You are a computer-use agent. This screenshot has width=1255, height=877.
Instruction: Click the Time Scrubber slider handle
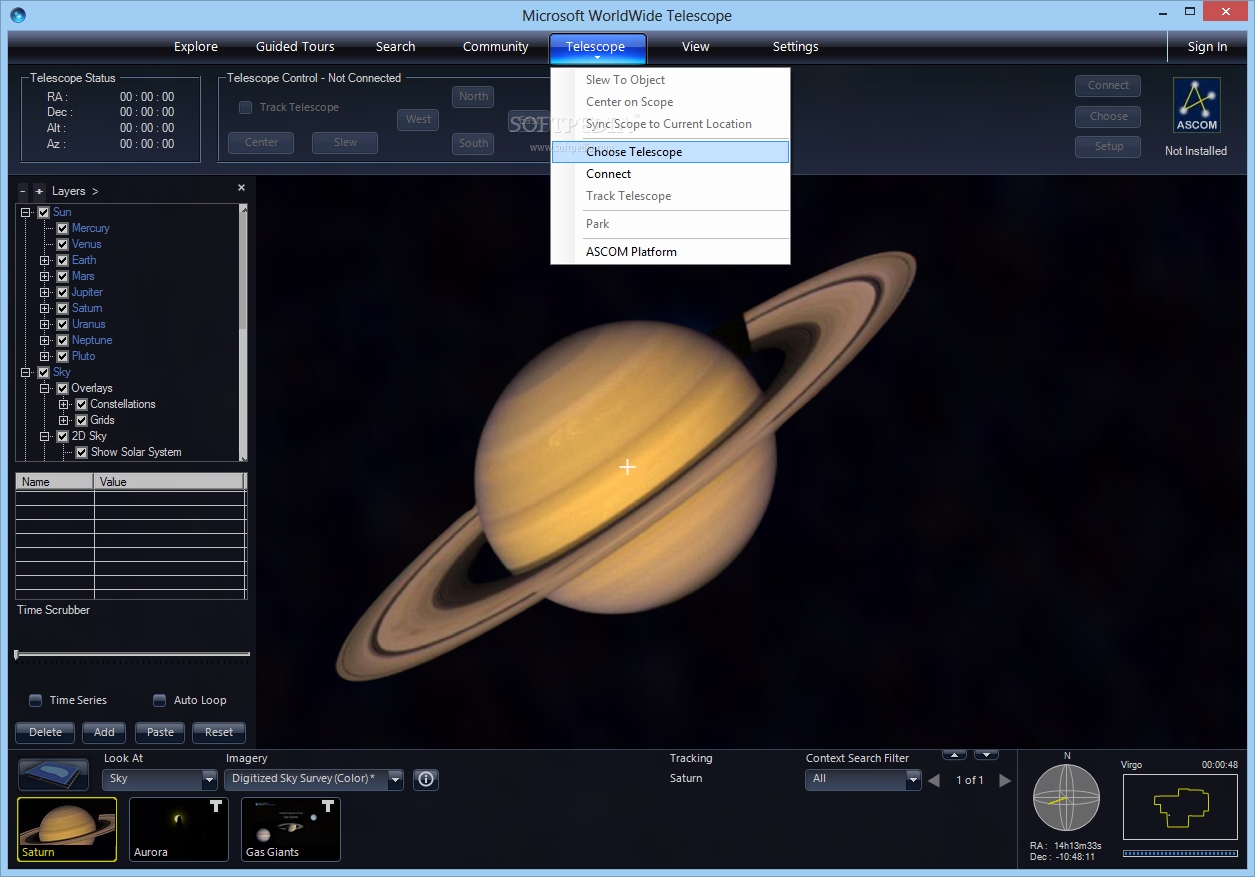(17, 655)
